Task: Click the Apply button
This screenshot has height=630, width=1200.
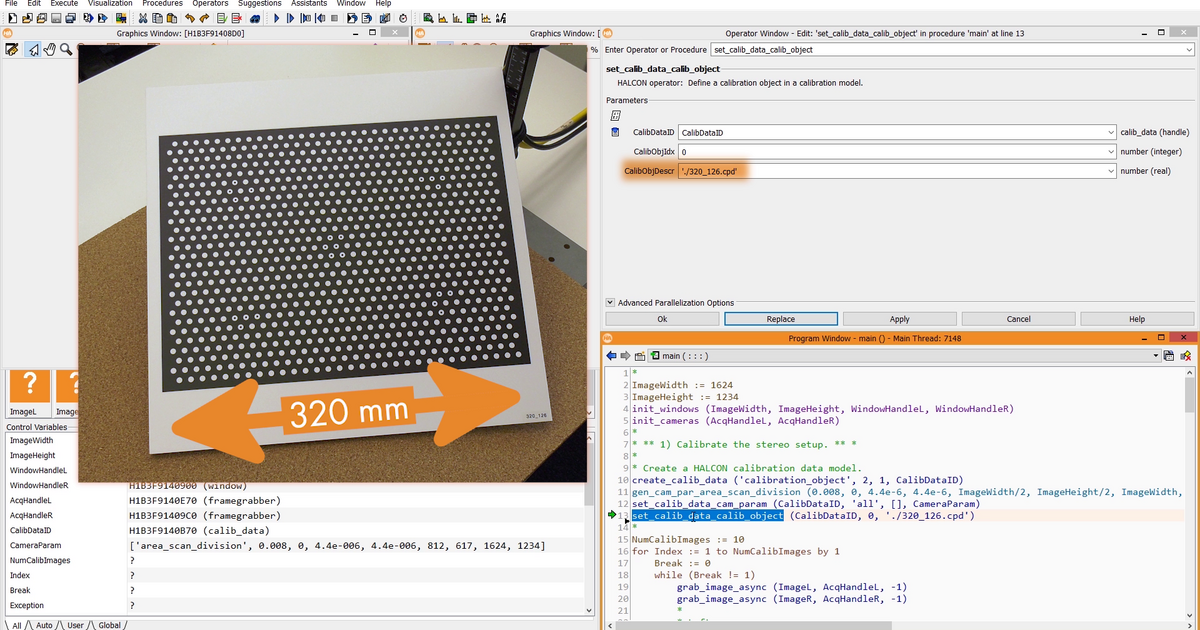Action: click(899, 319)
